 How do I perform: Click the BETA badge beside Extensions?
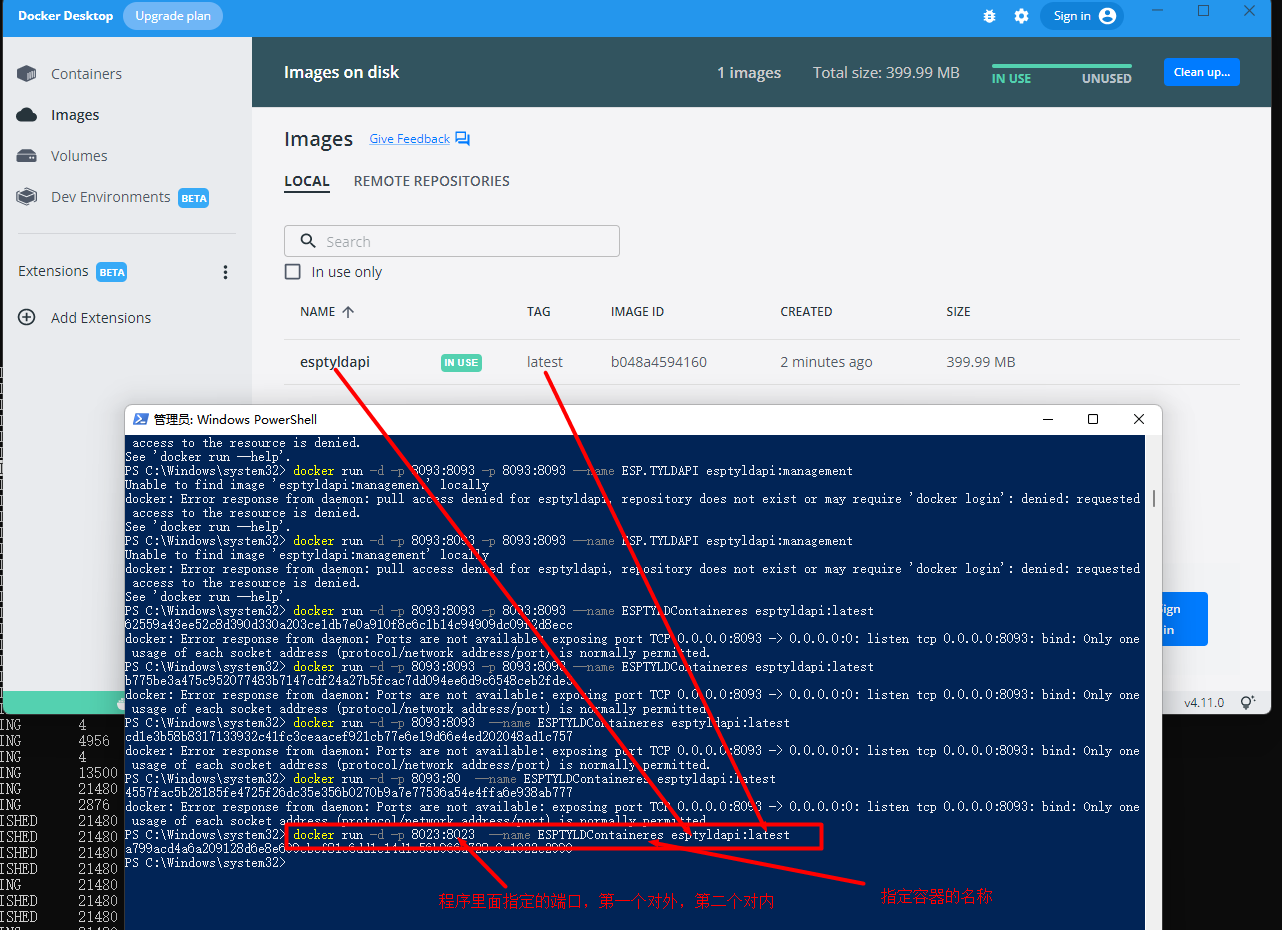point(112,272)
